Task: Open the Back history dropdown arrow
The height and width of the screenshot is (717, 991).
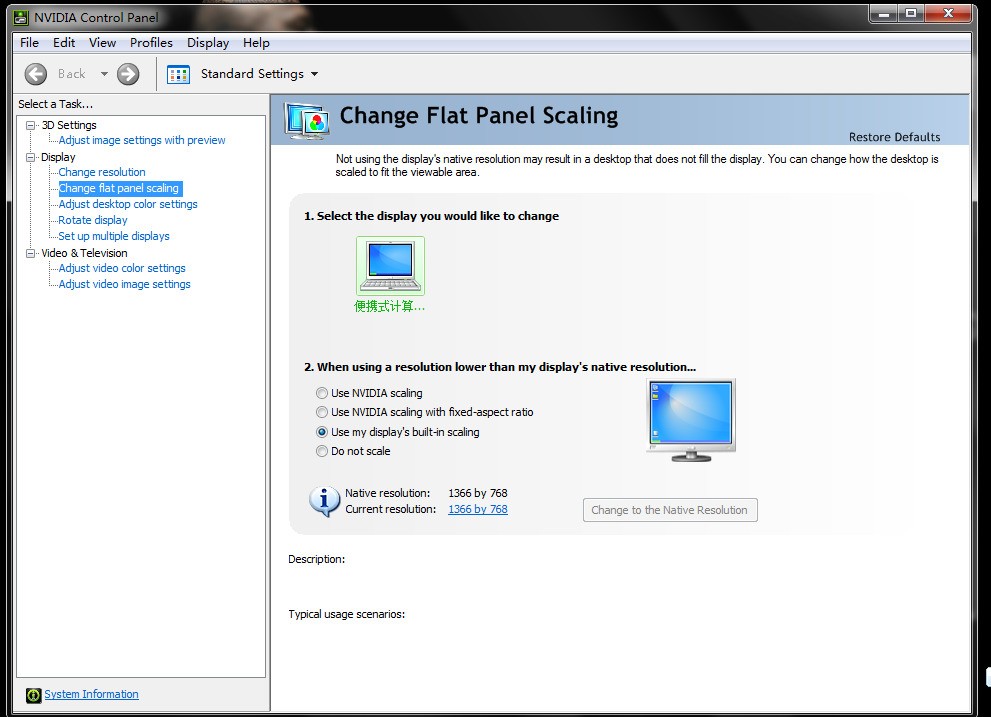Action: [104, 74]
